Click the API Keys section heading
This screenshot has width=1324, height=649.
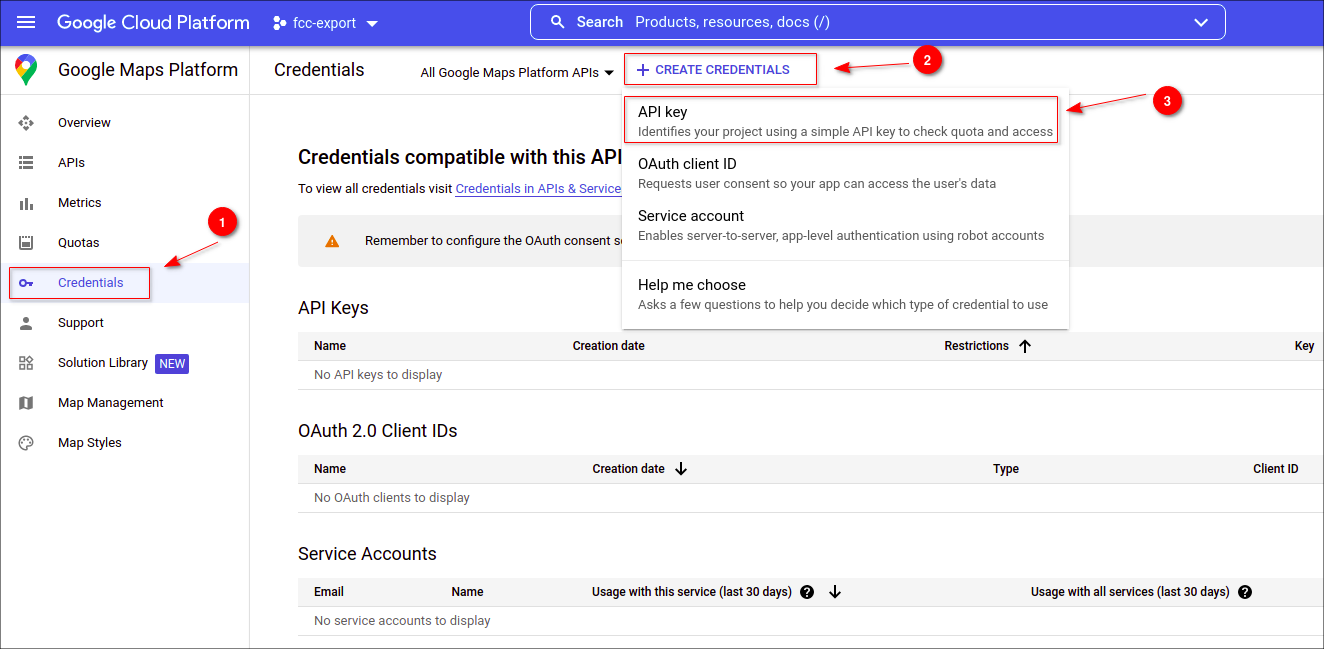[333, 308]
